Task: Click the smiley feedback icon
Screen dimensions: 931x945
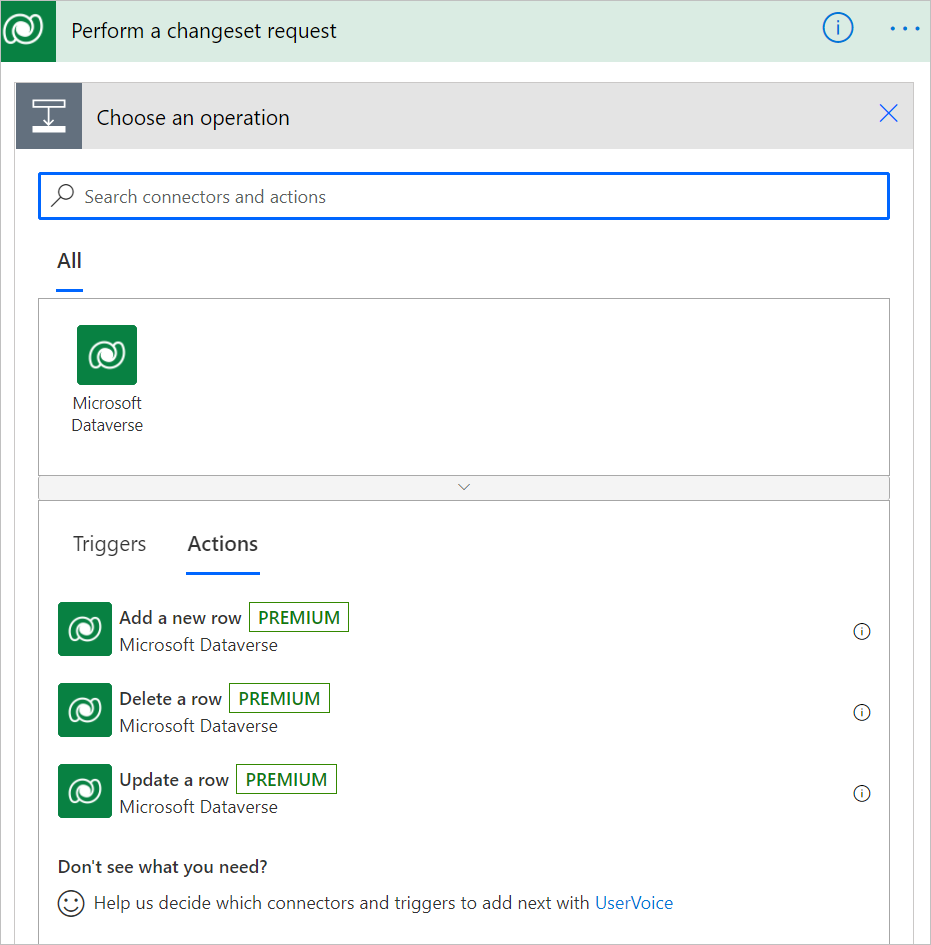Action: click(70, 903)
